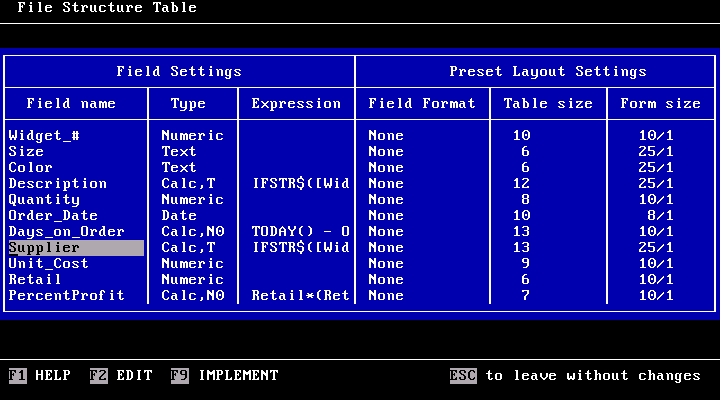Select the Quantity field name
The width and height of the screenshot is (720, 400).
(x=44, y=200)
